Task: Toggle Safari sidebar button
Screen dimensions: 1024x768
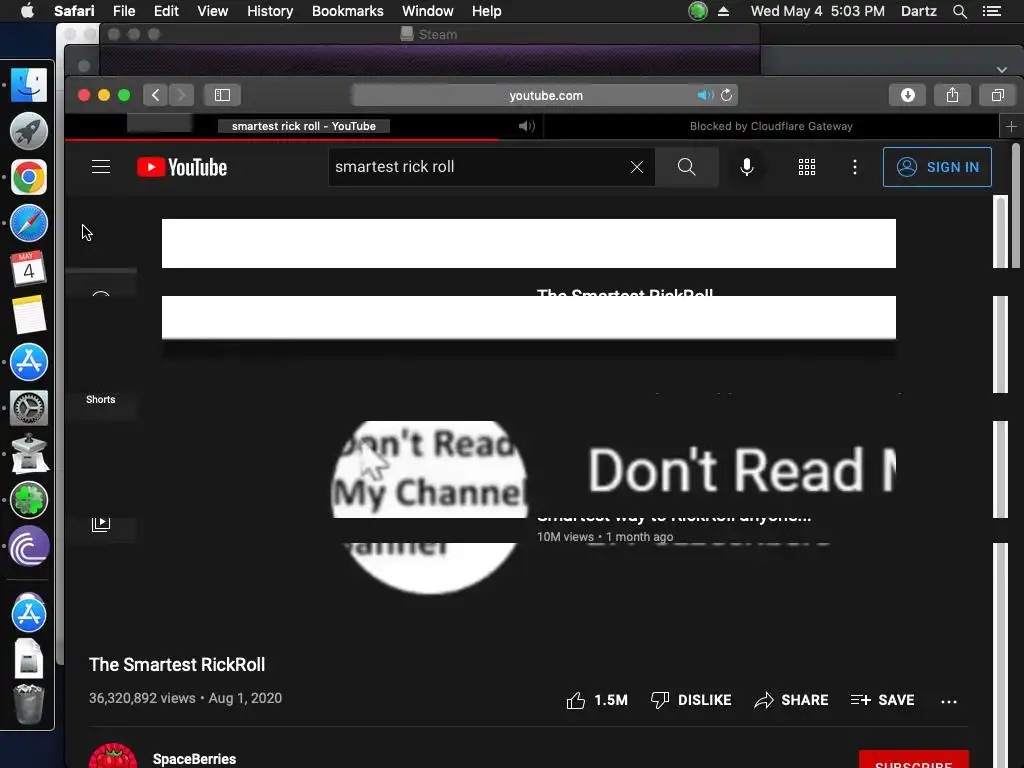Action: pos(222,95)
